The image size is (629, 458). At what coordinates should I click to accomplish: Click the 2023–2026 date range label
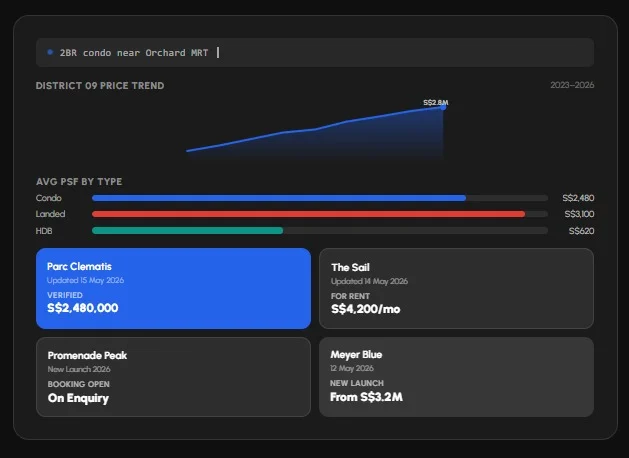pos(572,85)
